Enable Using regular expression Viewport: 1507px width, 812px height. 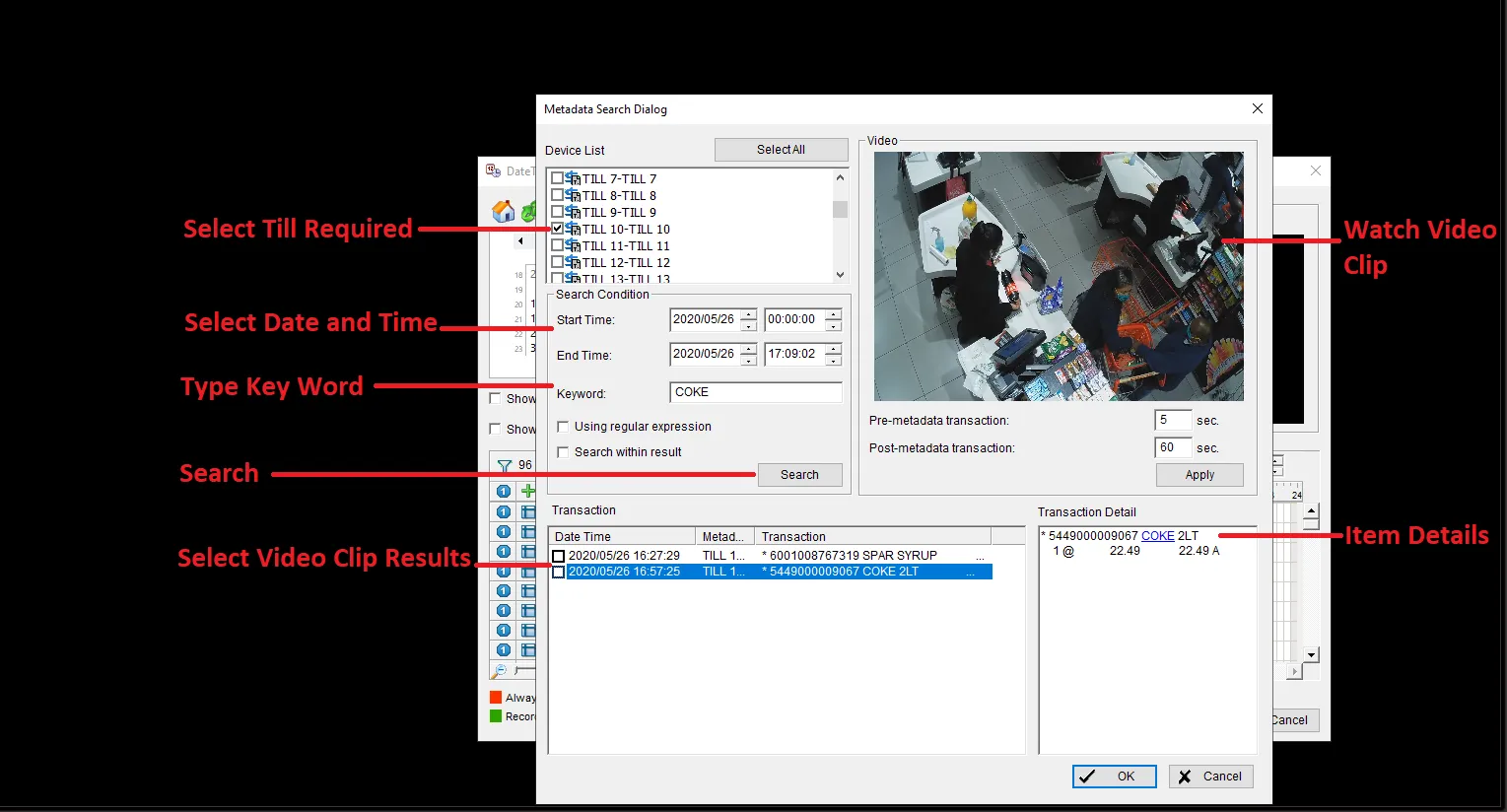(x=563, y=427)
